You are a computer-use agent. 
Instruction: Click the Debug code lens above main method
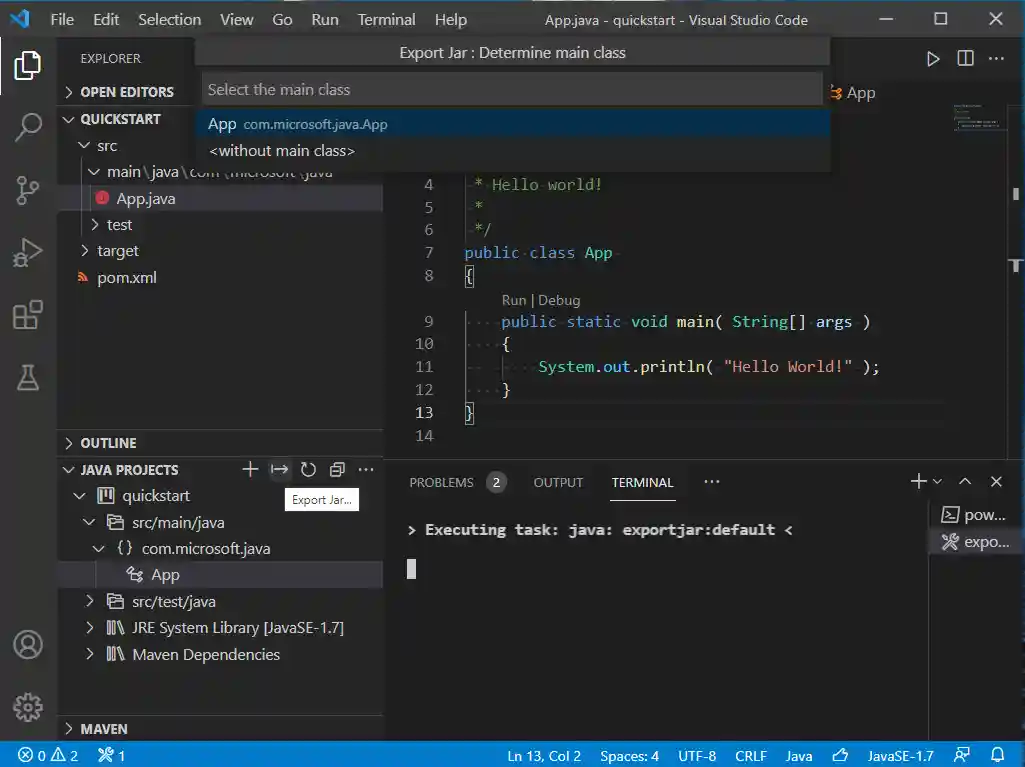559,300
